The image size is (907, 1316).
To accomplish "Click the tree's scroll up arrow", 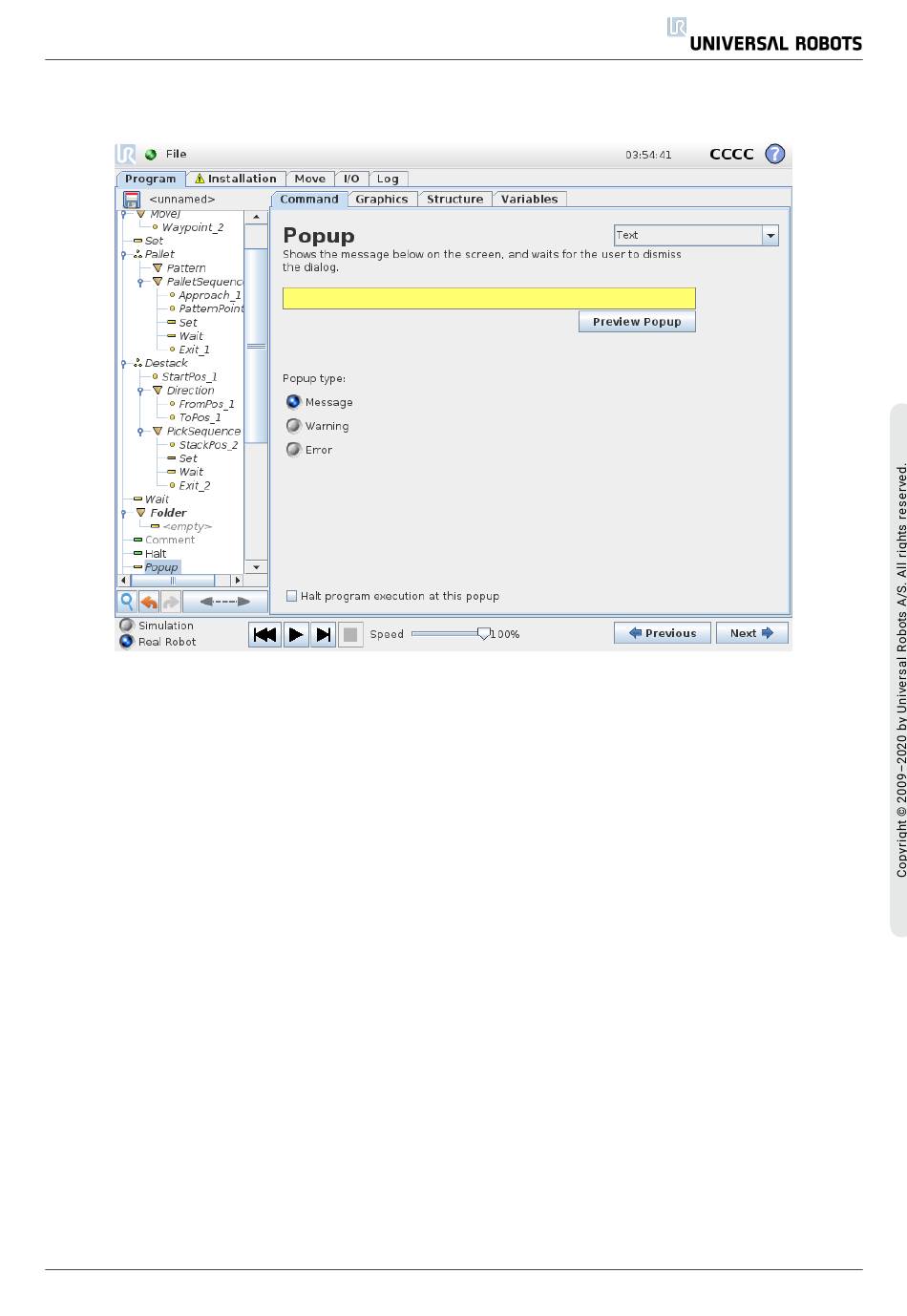I will click(x=256, y=218).
